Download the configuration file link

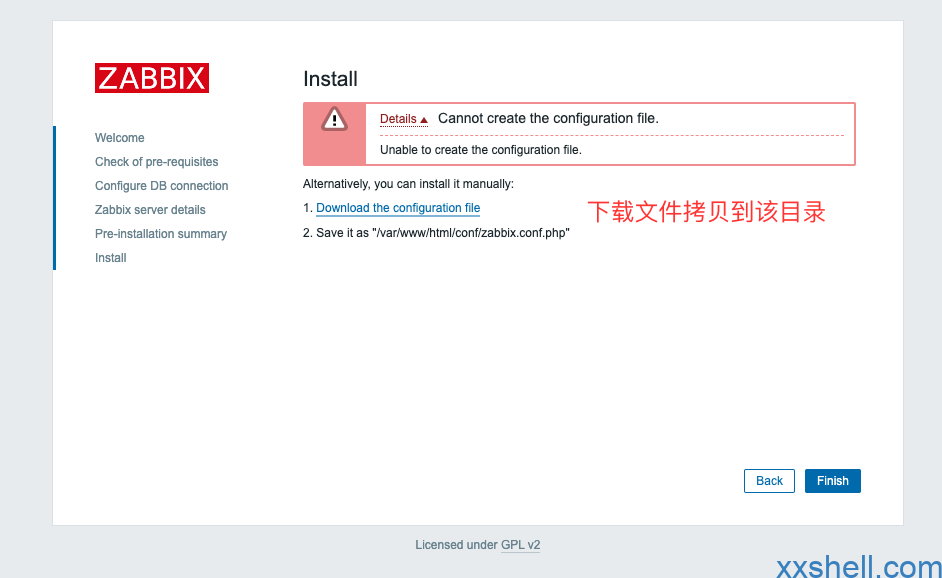coord(398,208)
